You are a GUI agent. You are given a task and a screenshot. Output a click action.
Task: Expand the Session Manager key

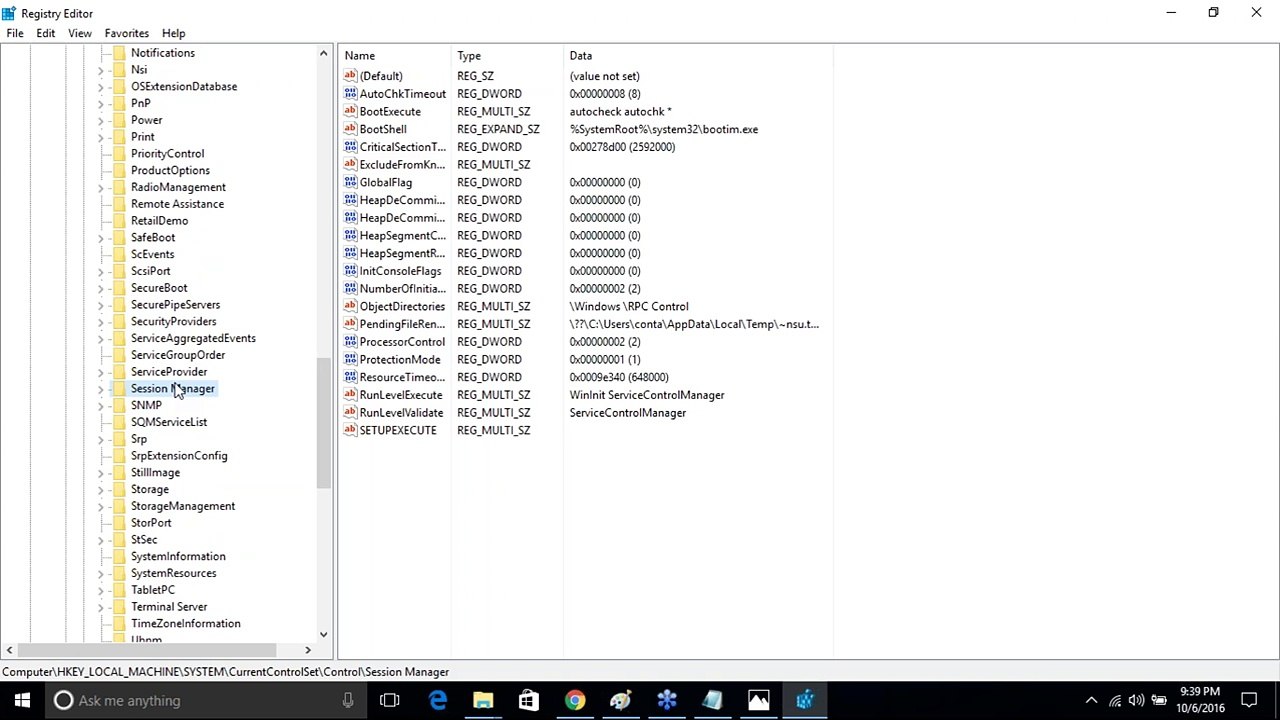click(101, 389)
